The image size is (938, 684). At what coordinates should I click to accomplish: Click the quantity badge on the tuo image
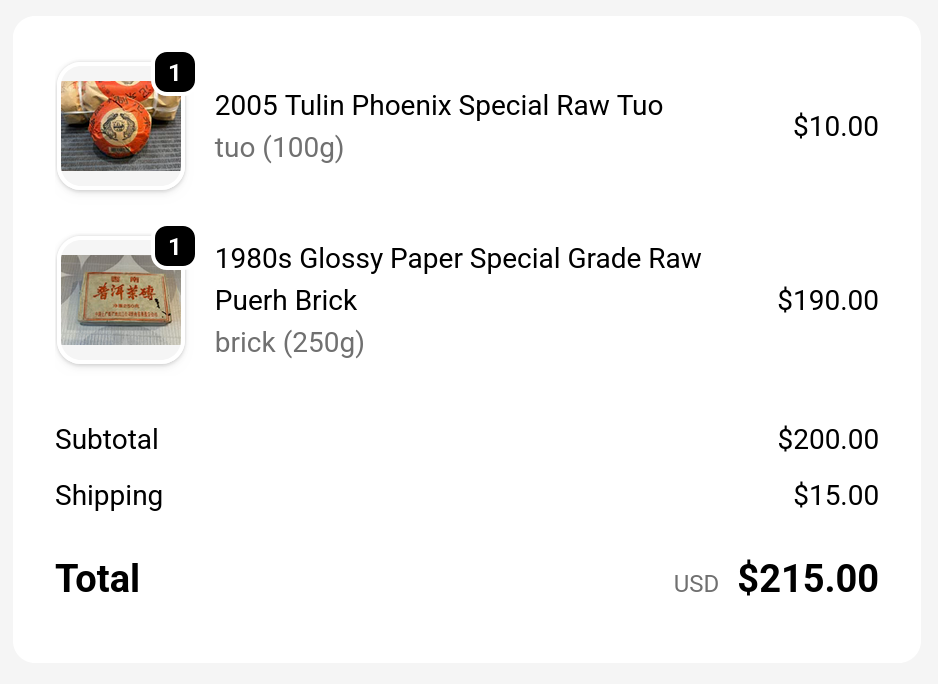pos(175,73)
